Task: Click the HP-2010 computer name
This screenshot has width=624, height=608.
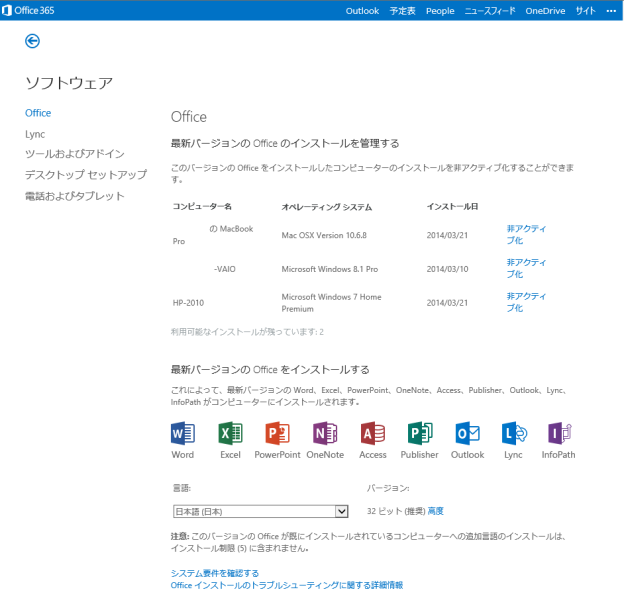Action: tap(188, 303)
